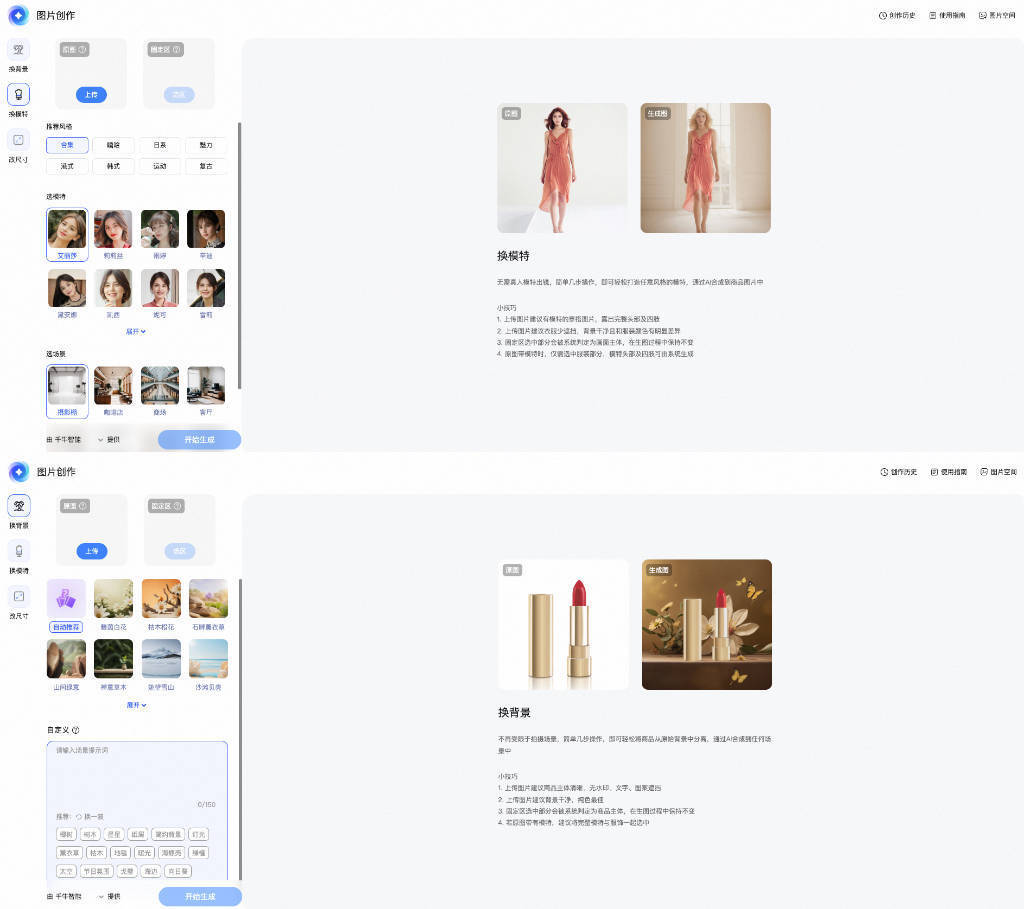Choose the 日系 style option

[x=159, y=145]
